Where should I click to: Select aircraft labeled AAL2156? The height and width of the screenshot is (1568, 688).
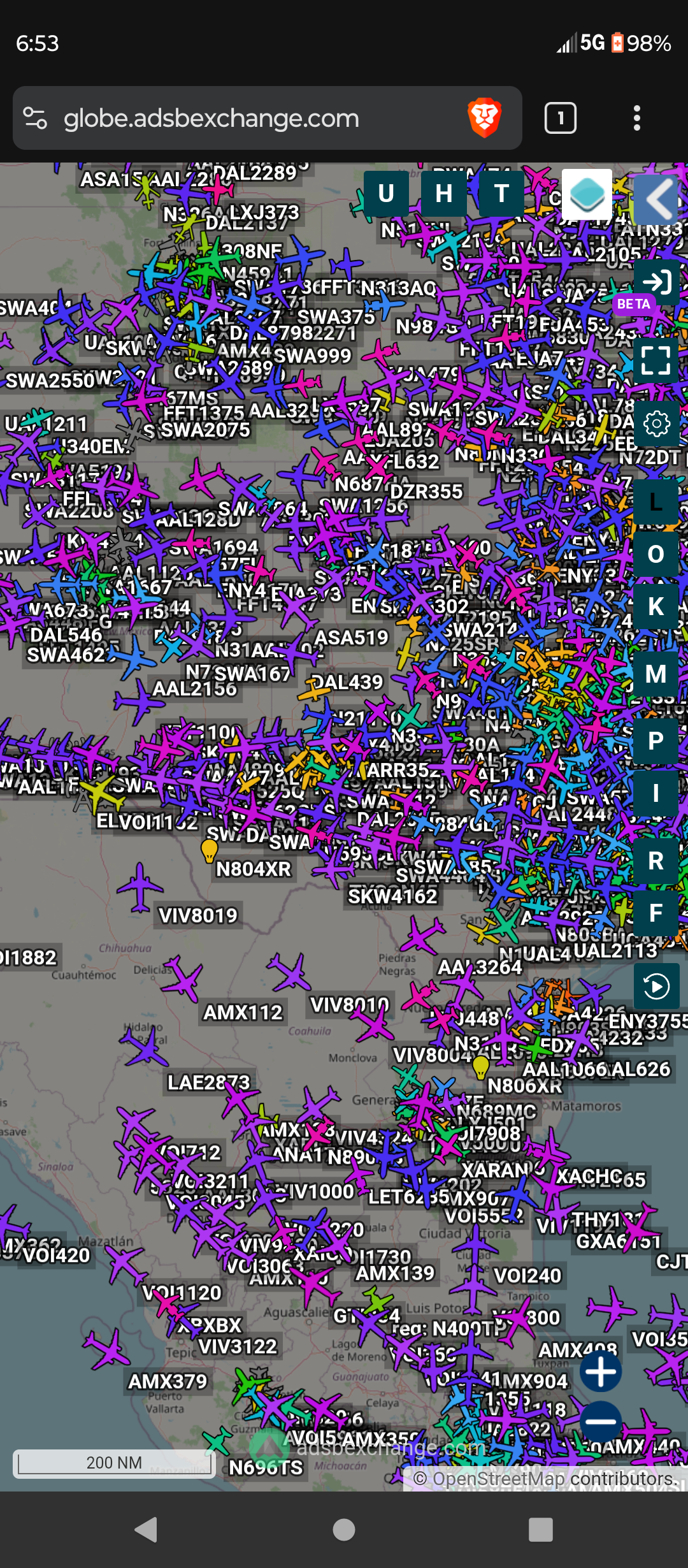pyautogui.click(x=194, y=688)
